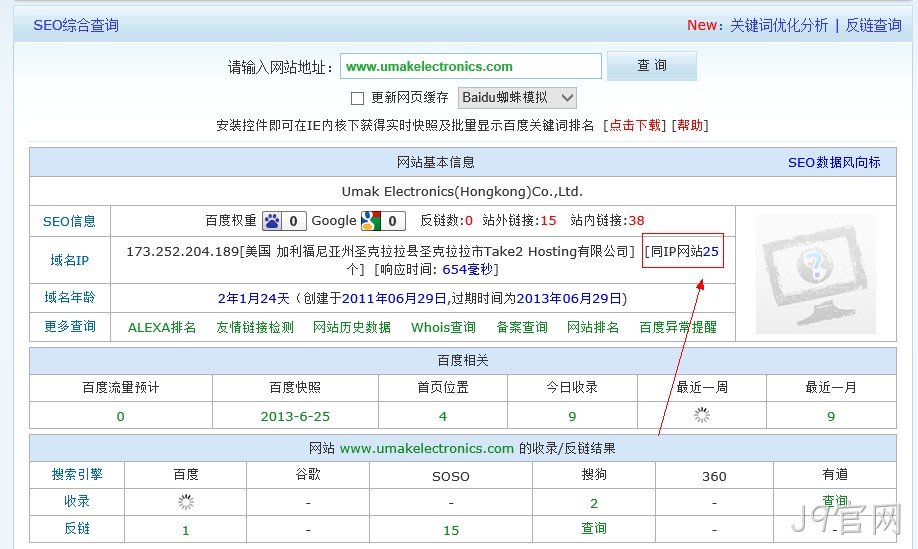918x549 pixels.
Task: Click 最近一月 value 9
Action: [x=831, y=416]
